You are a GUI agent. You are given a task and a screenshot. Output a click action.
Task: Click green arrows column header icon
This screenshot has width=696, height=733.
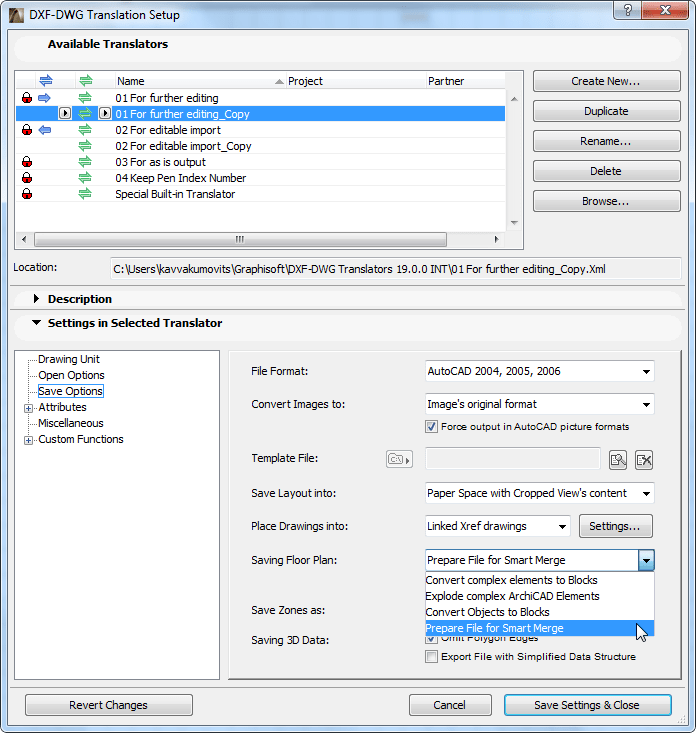86,80
